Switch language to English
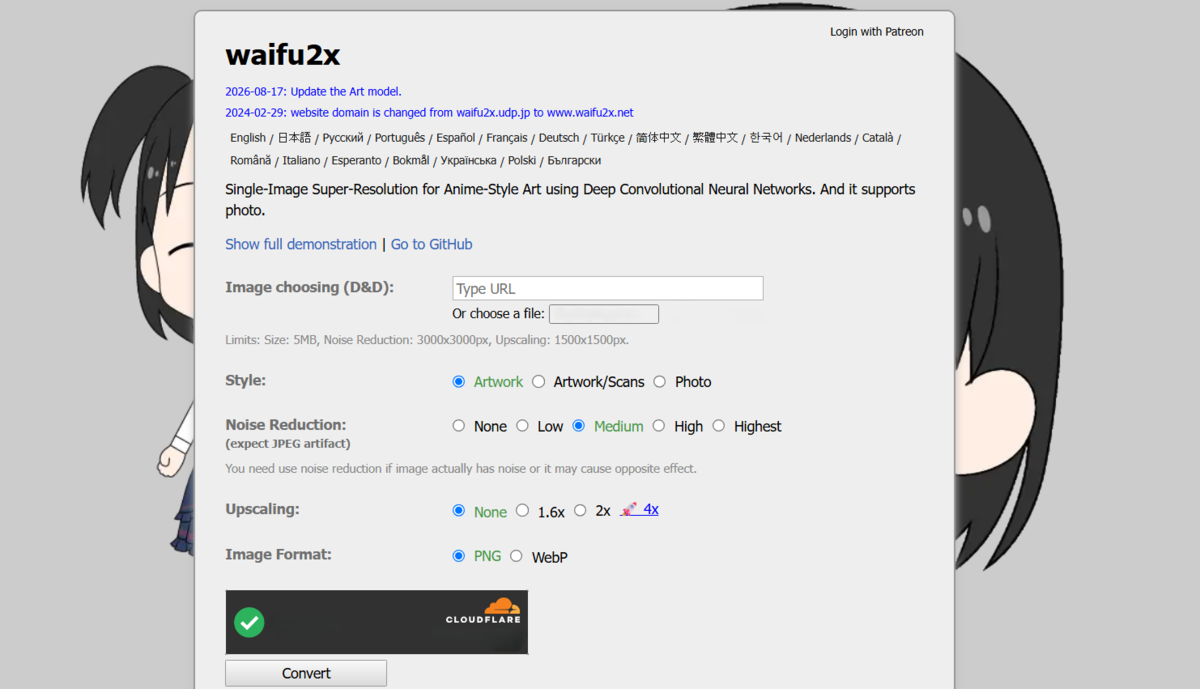 (248, 138)
